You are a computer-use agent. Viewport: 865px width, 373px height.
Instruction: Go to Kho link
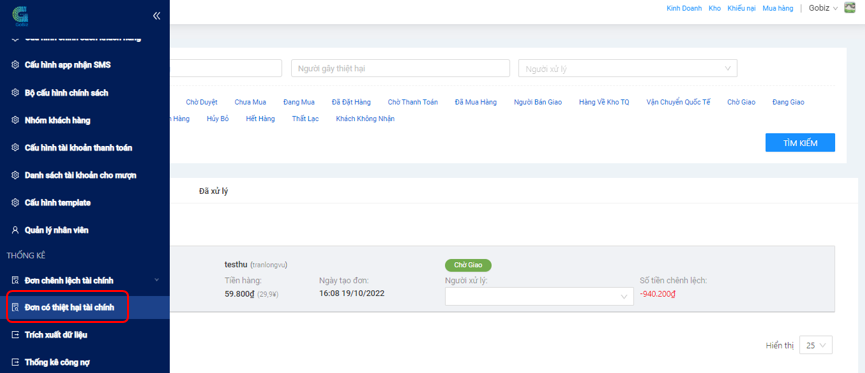coord(714,8)
